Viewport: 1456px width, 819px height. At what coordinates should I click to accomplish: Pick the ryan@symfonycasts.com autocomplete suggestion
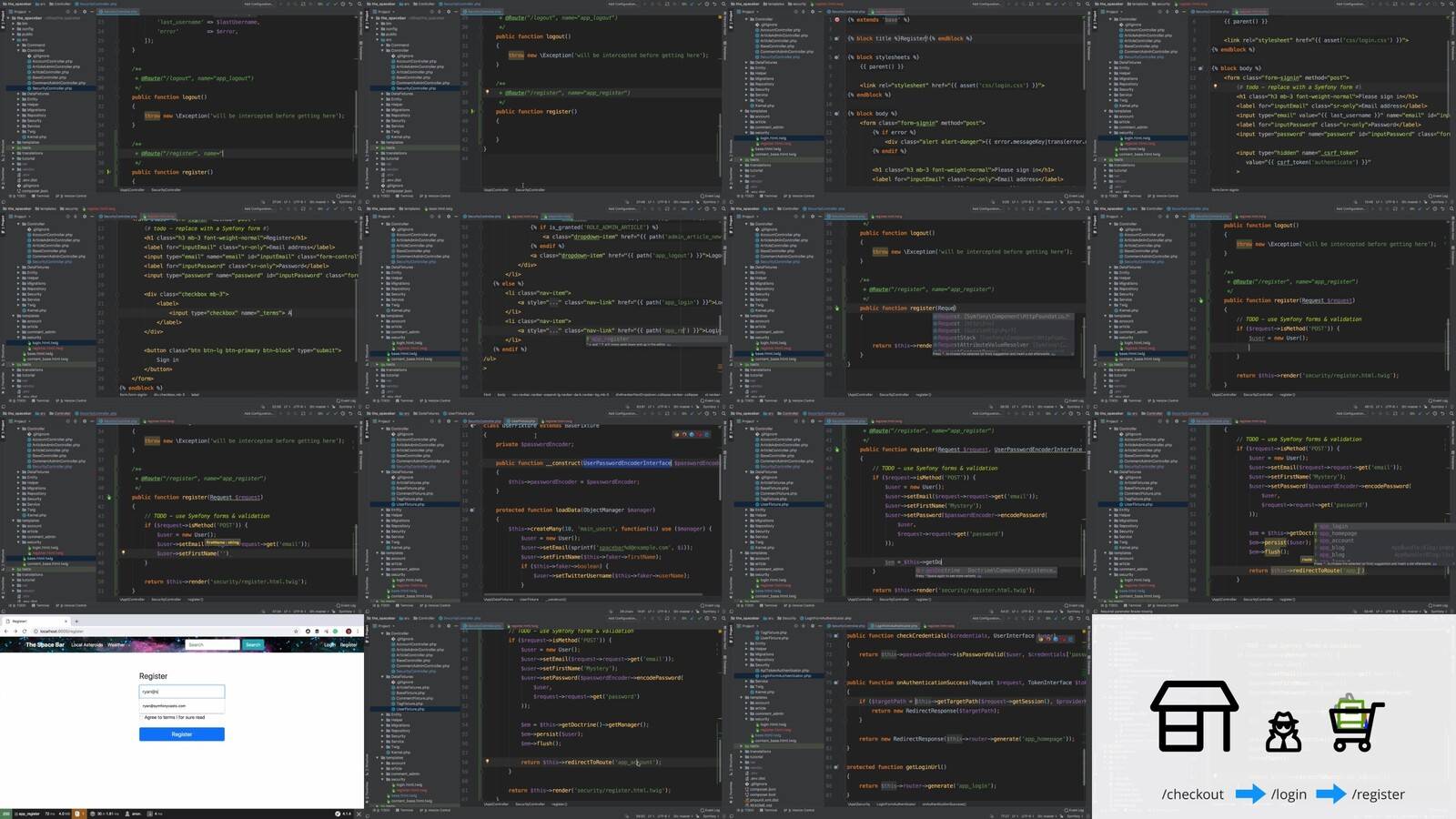pyautogui.click(x=182, y=705)
